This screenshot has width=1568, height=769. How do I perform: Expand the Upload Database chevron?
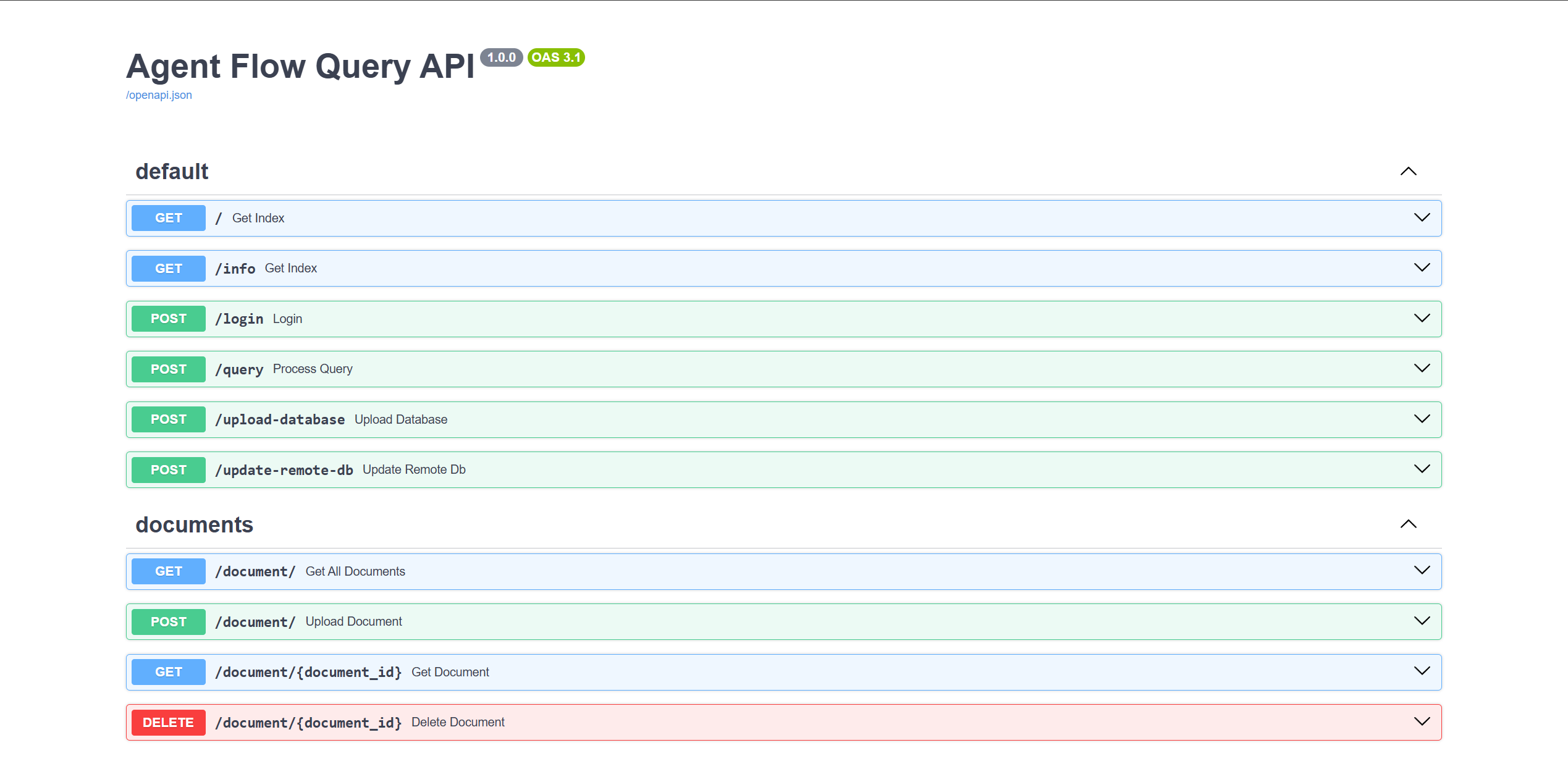coord(1422,419)
